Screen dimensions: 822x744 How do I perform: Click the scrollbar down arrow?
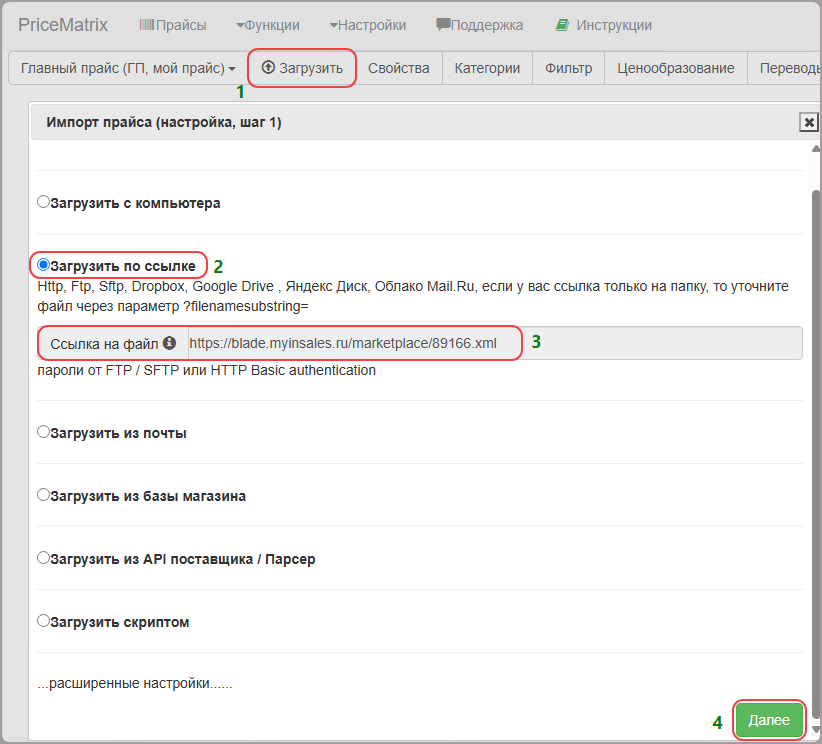(x=816, y=730)
